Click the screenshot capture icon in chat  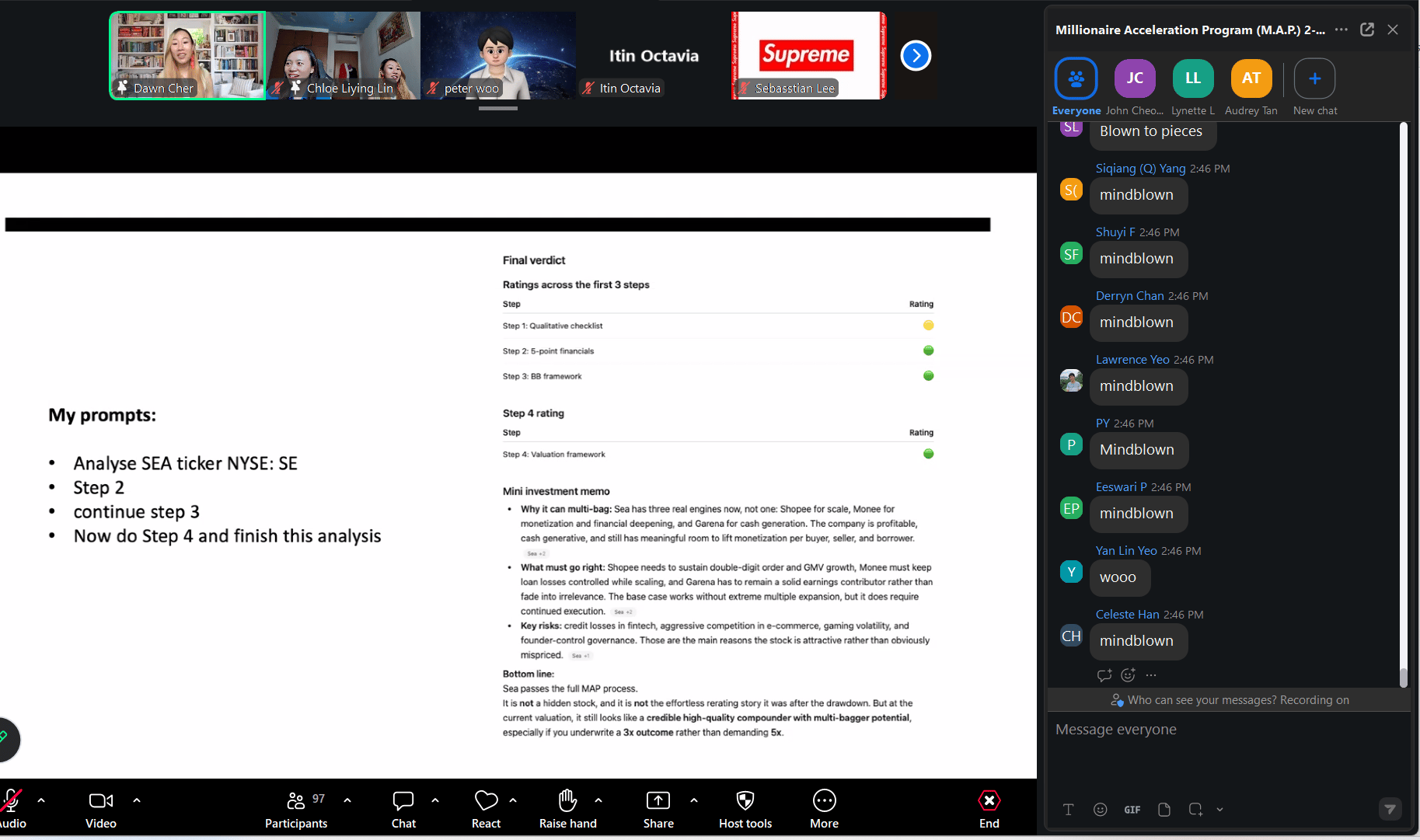[x=1195, y=810]
